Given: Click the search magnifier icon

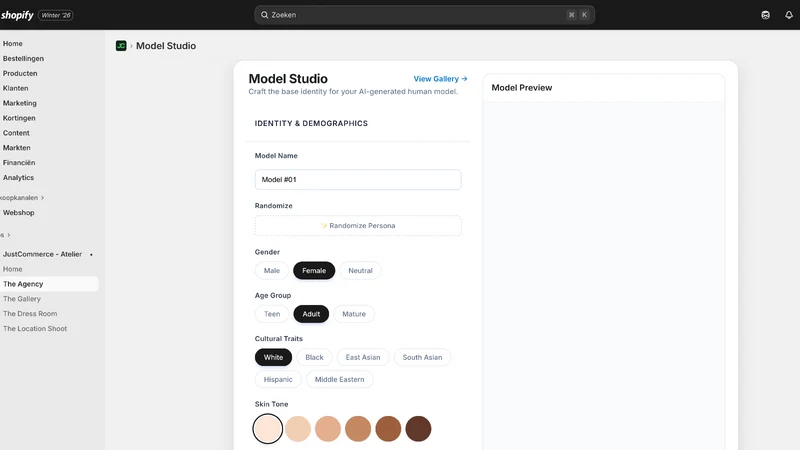Looking at the screenshot, I should point(264,15).
